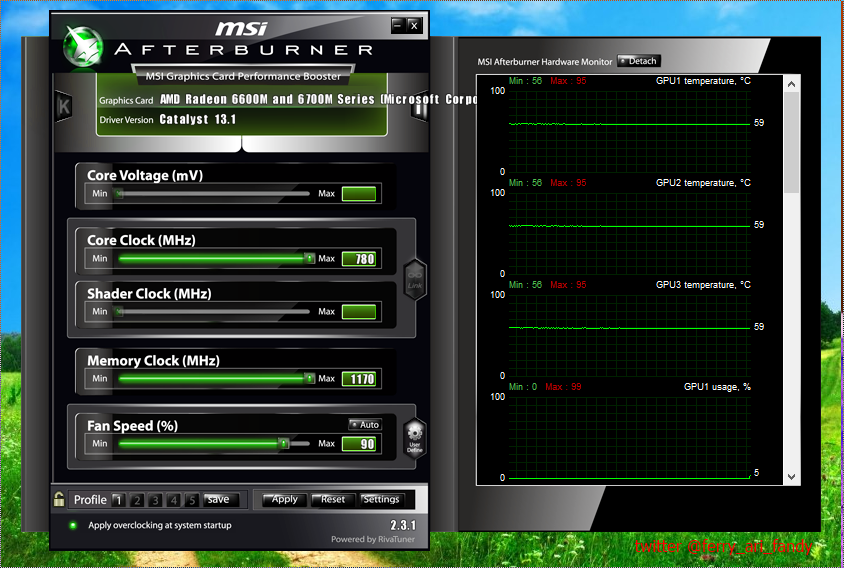Close the Afterburner window

[x=413, y=25]
